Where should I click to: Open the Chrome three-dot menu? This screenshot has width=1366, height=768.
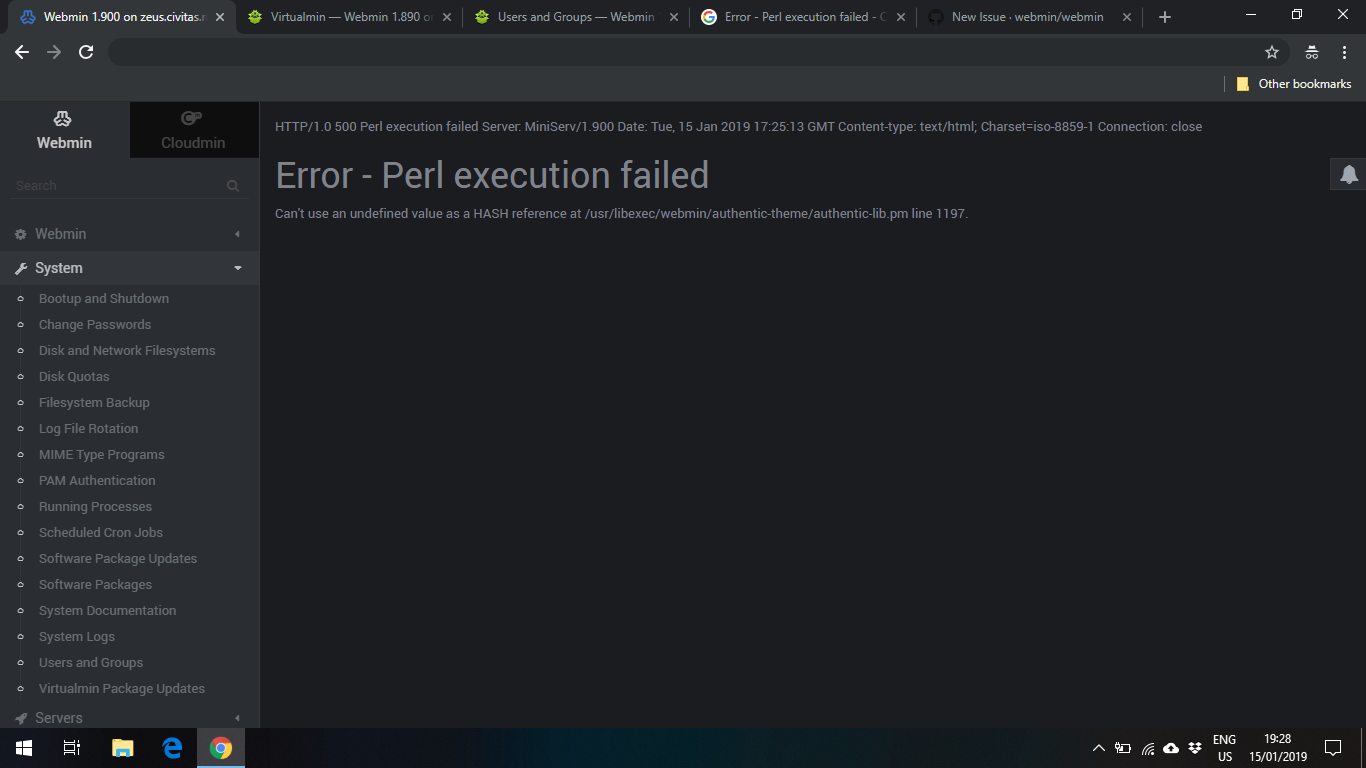[1345, 52]
